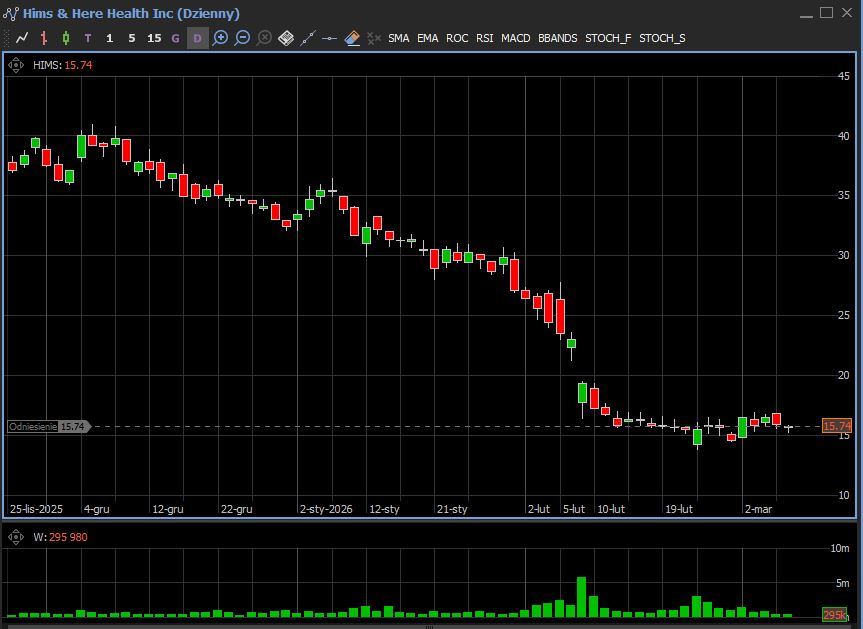The height and width of the screenshot is (629, 863).
Task: Toggle the daily (D) interval button
Action: click(197, 38)
